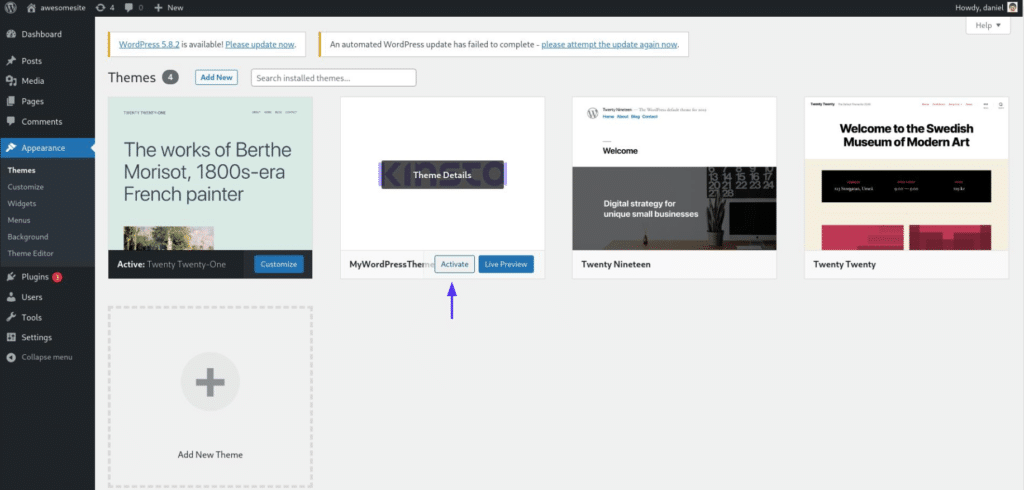This screenshot has height=490, width=1024.
Task: Click Customize on Twenty Twenty-One theme
Action: pyautogui.click(x=279, y=265)
